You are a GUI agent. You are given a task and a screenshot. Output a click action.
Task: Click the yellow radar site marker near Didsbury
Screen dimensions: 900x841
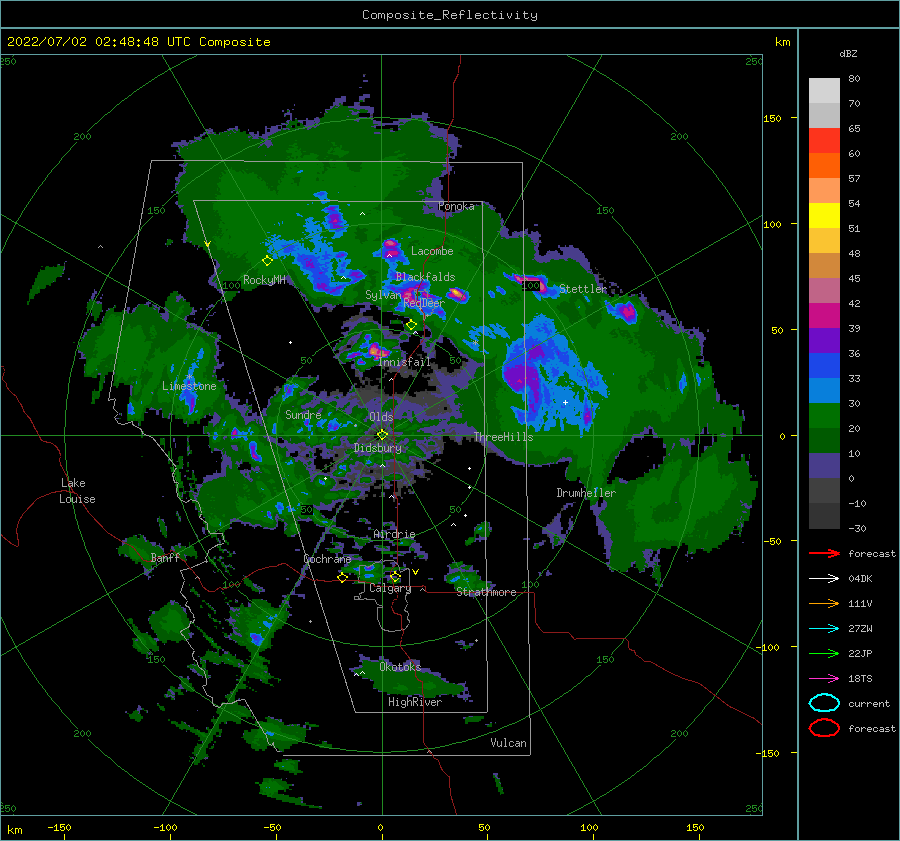click(x=382, y=435)
